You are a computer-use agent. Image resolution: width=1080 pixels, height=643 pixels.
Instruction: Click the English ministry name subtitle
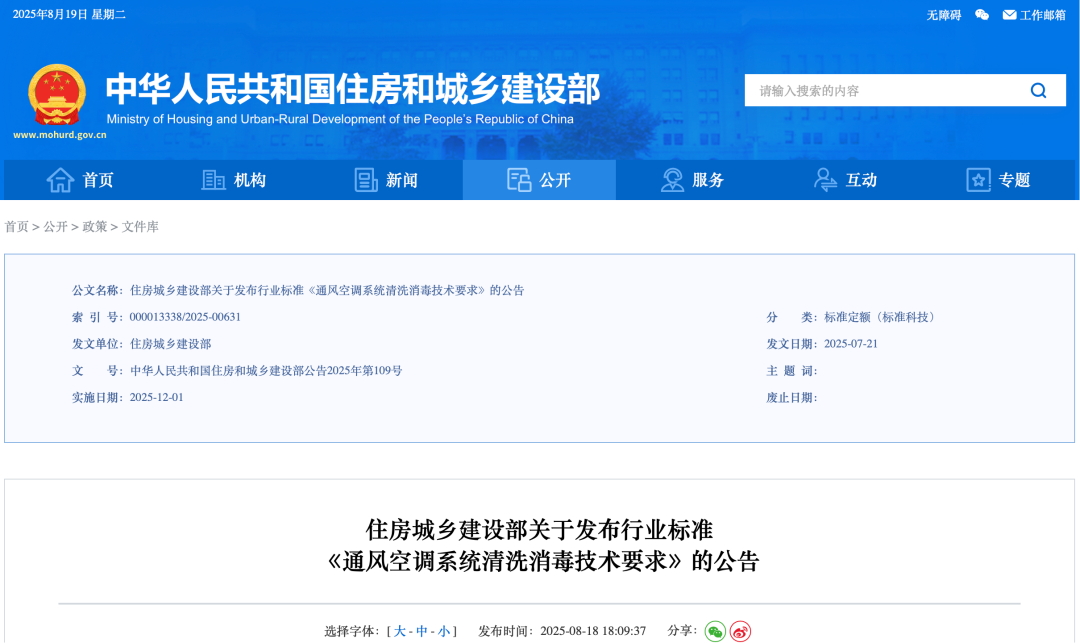[340, 119]
